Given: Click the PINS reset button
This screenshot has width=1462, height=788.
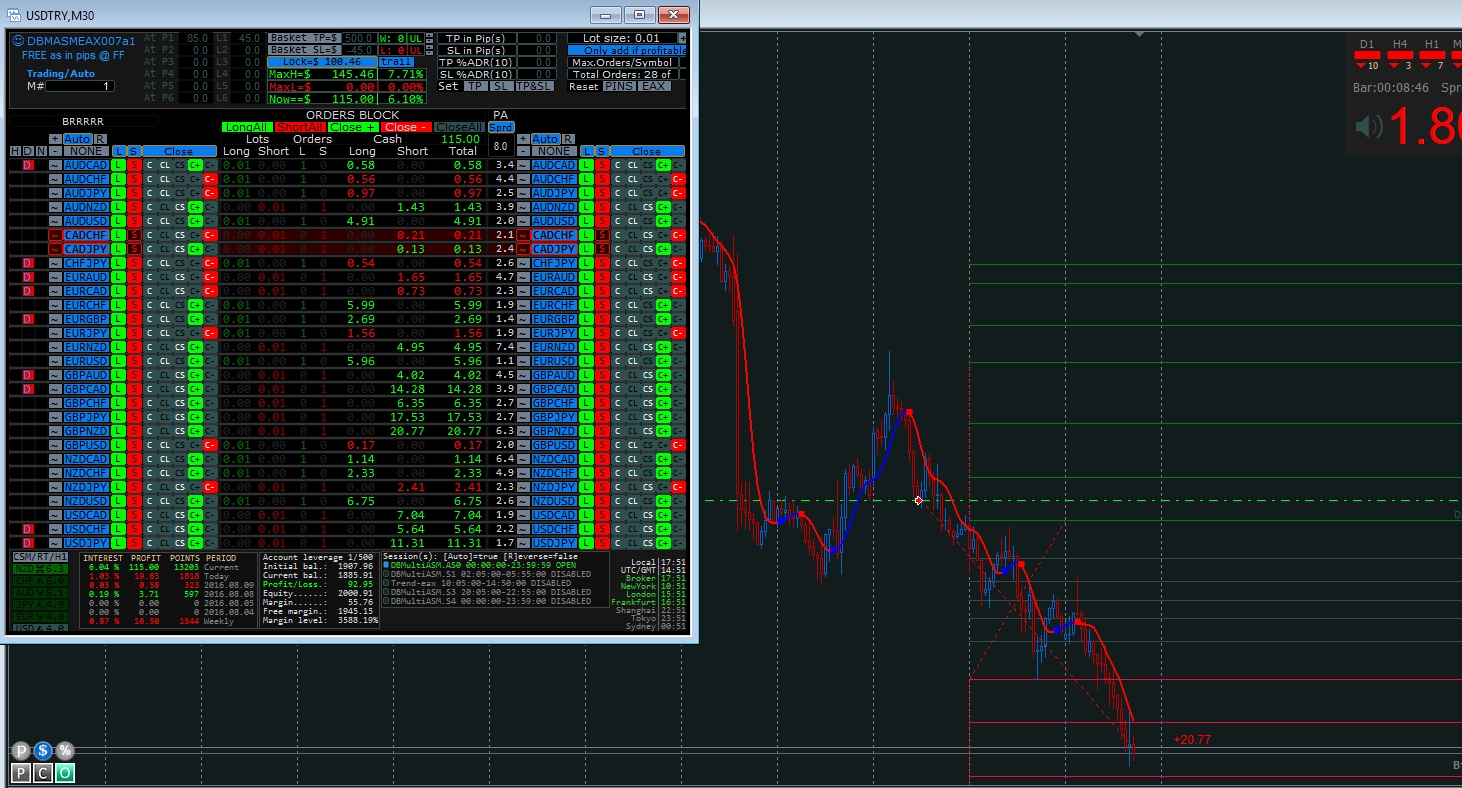Looking at the screenshot, I should [x=619, y=86].
